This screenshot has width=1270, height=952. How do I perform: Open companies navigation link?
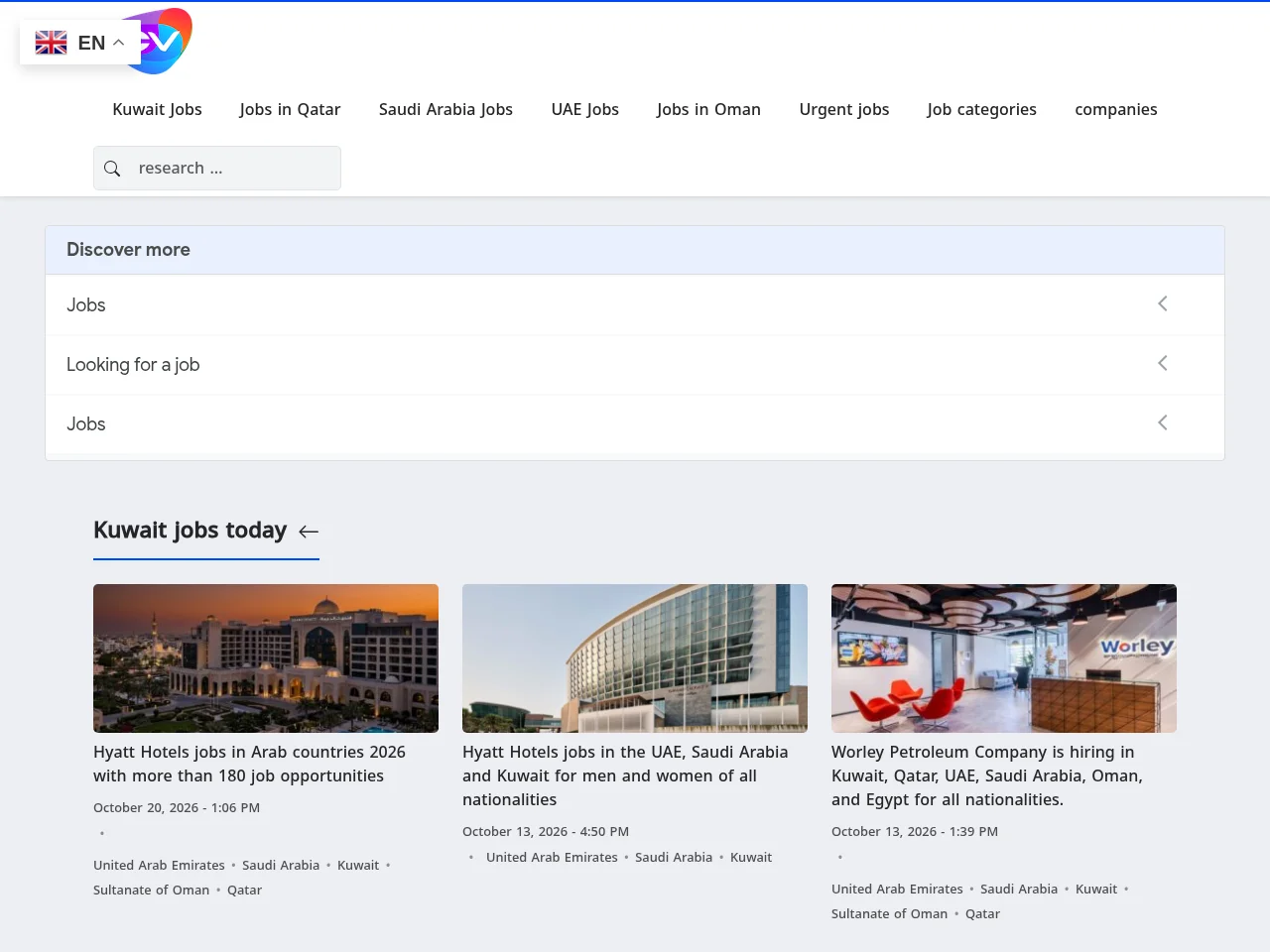pyautogui.click(x=1116, y=109)
